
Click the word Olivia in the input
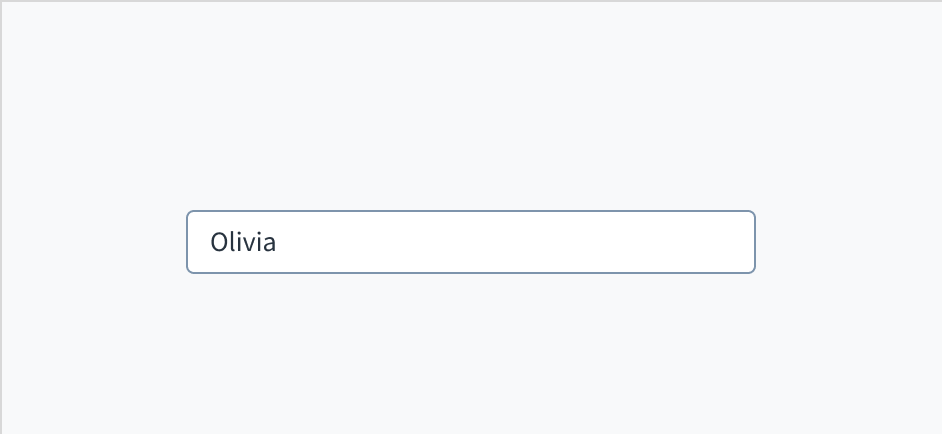tap(242, 243)
